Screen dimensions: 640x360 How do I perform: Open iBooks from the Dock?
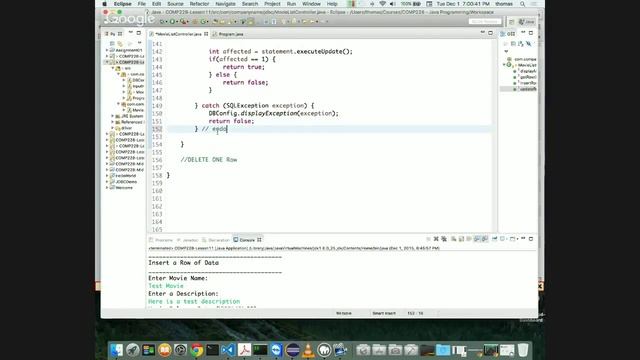[x=164, y=350]
